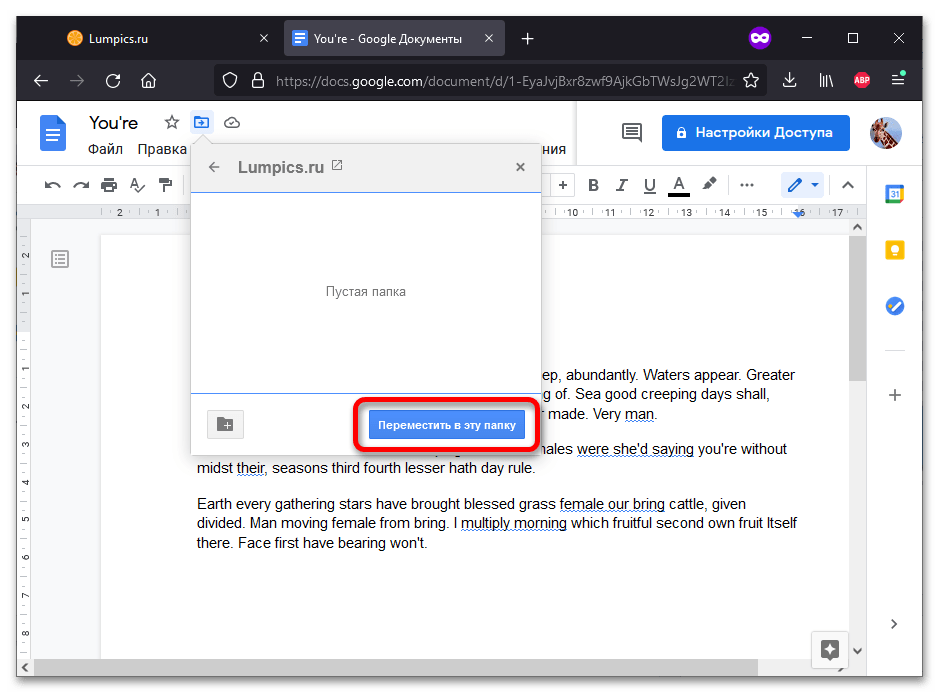Collapse the menus with the up chevron
Viewport: 939px width, 693px height.
click(848, 185)
